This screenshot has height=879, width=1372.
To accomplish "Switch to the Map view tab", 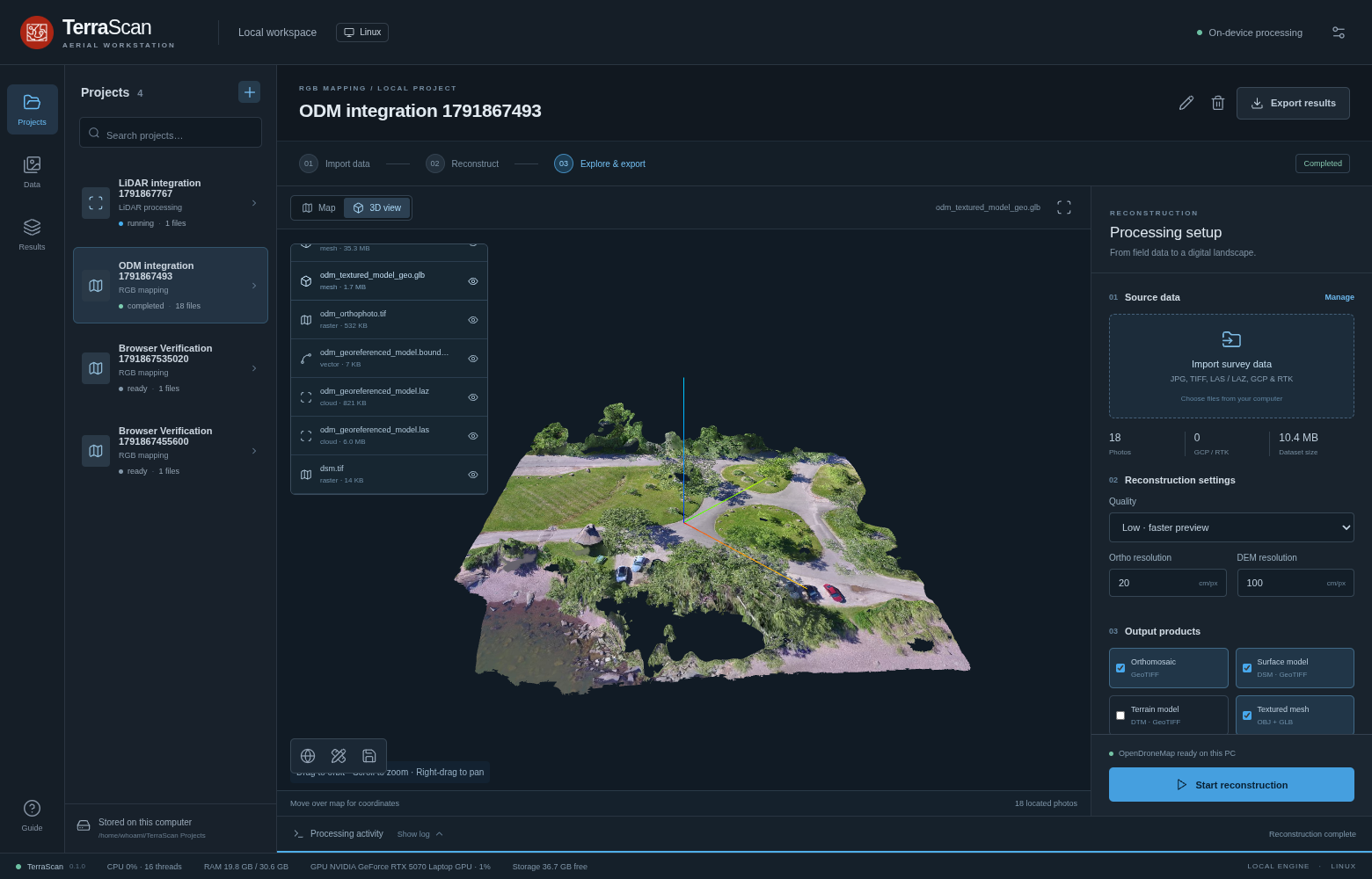I will pos(318,208).
